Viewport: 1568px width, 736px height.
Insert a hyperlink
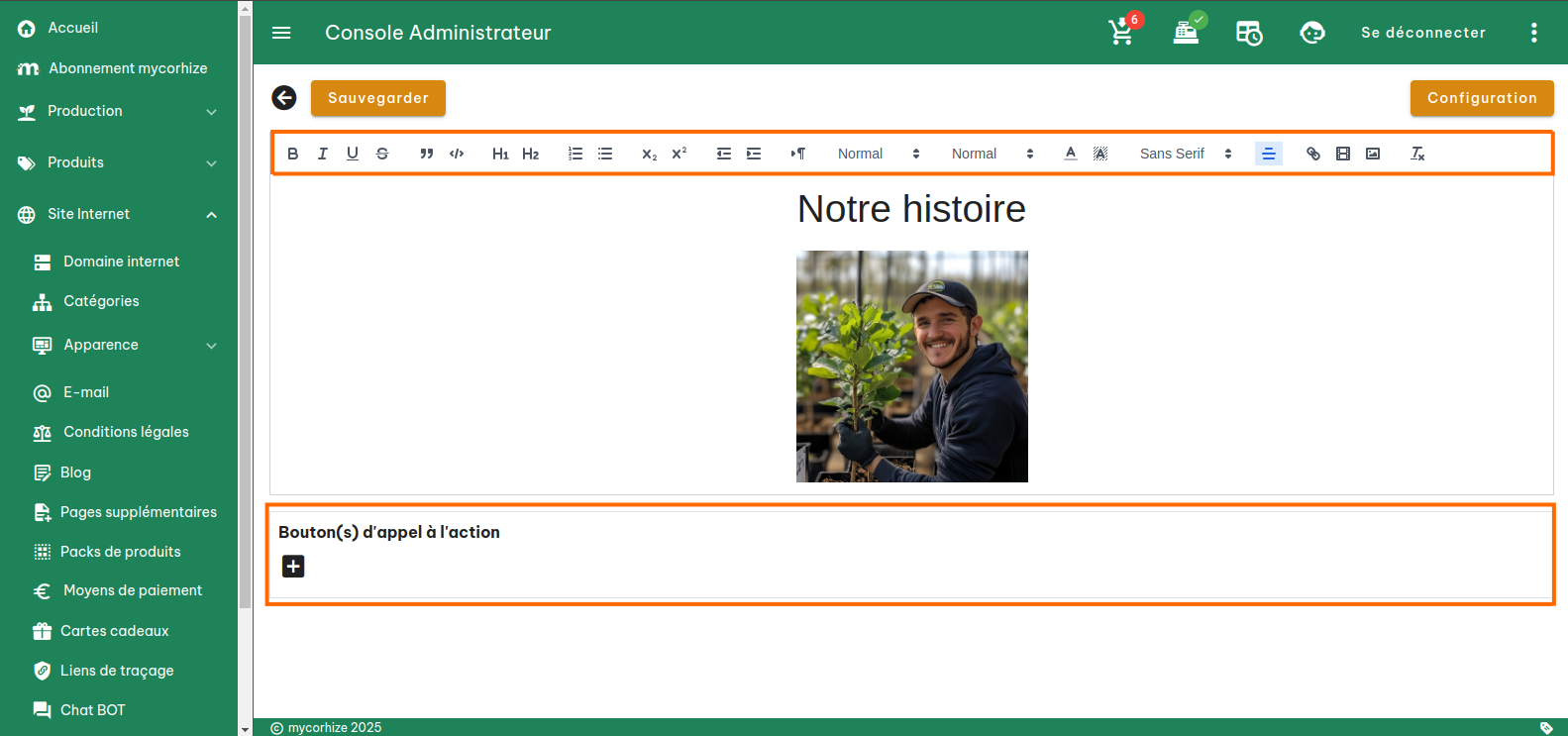[1313, 154]
